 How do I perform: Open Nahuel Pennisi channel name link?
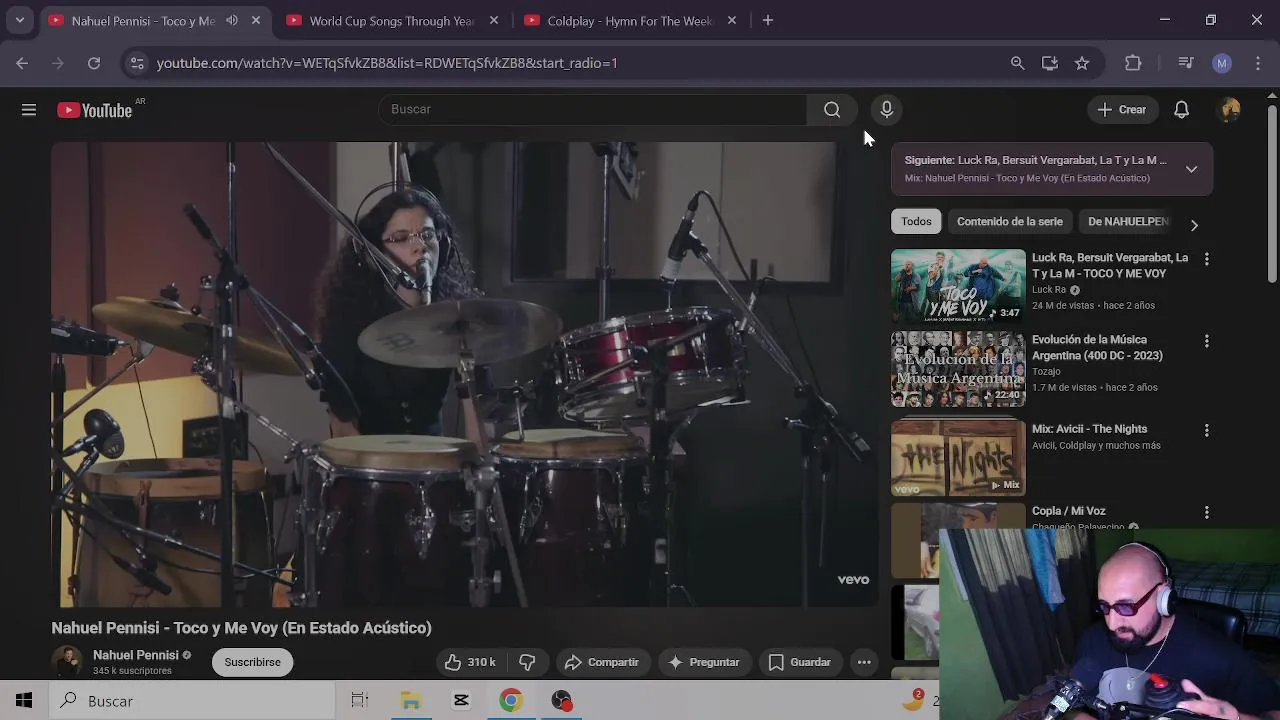pyautogui.click(x=136, y=655)
